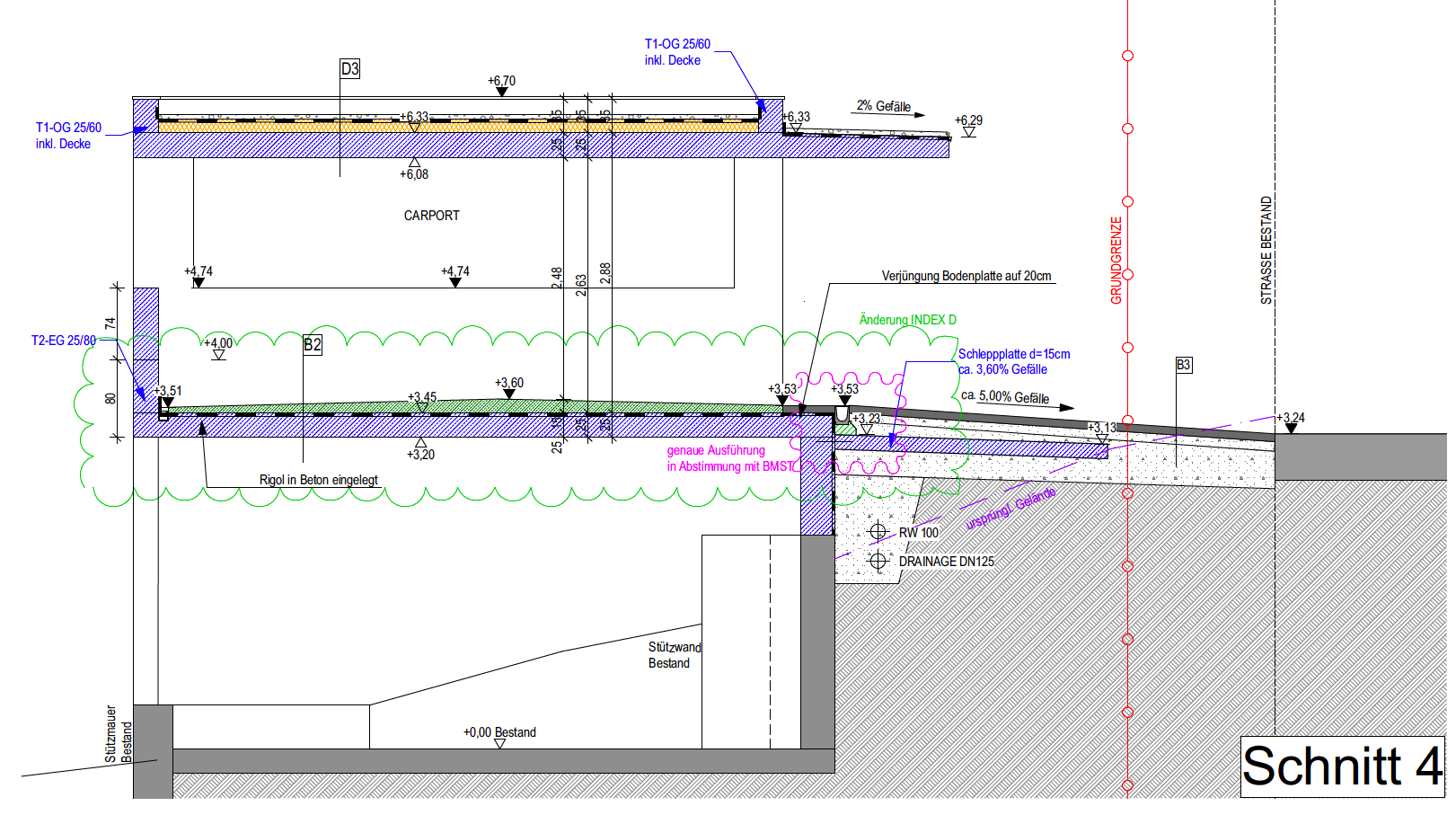This screenshot has width=1456, height=815.
Task: Select the B2 boxed reference tag
Action: [x=313, y=344]
